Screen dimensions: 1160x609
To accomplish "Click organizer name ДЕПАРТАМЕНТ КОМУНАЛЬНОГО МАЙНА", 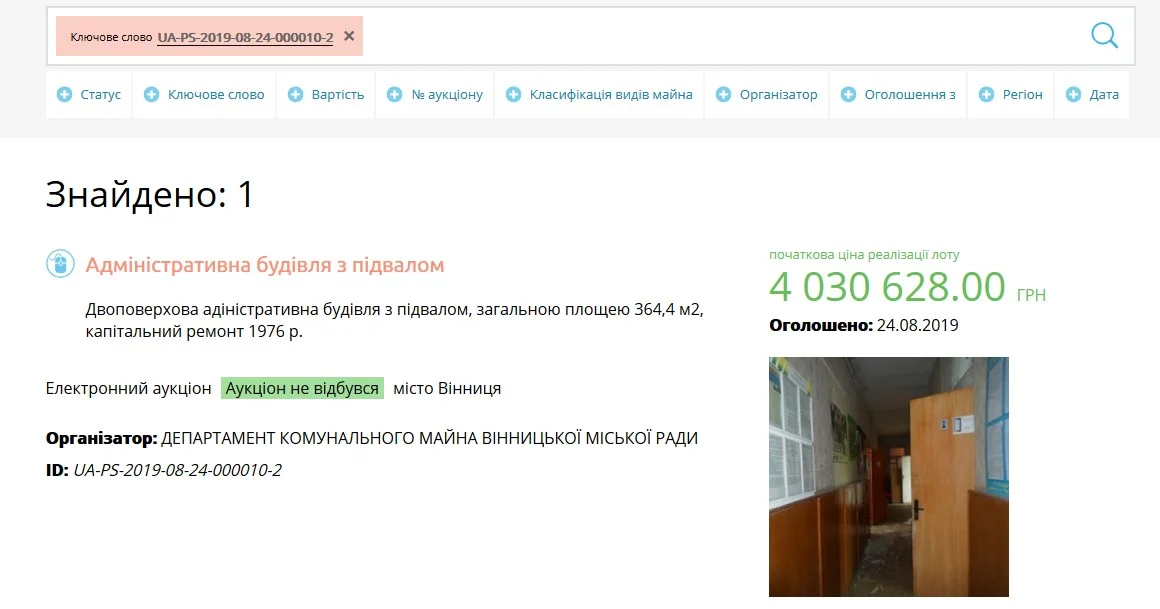I will coord(430,438).
